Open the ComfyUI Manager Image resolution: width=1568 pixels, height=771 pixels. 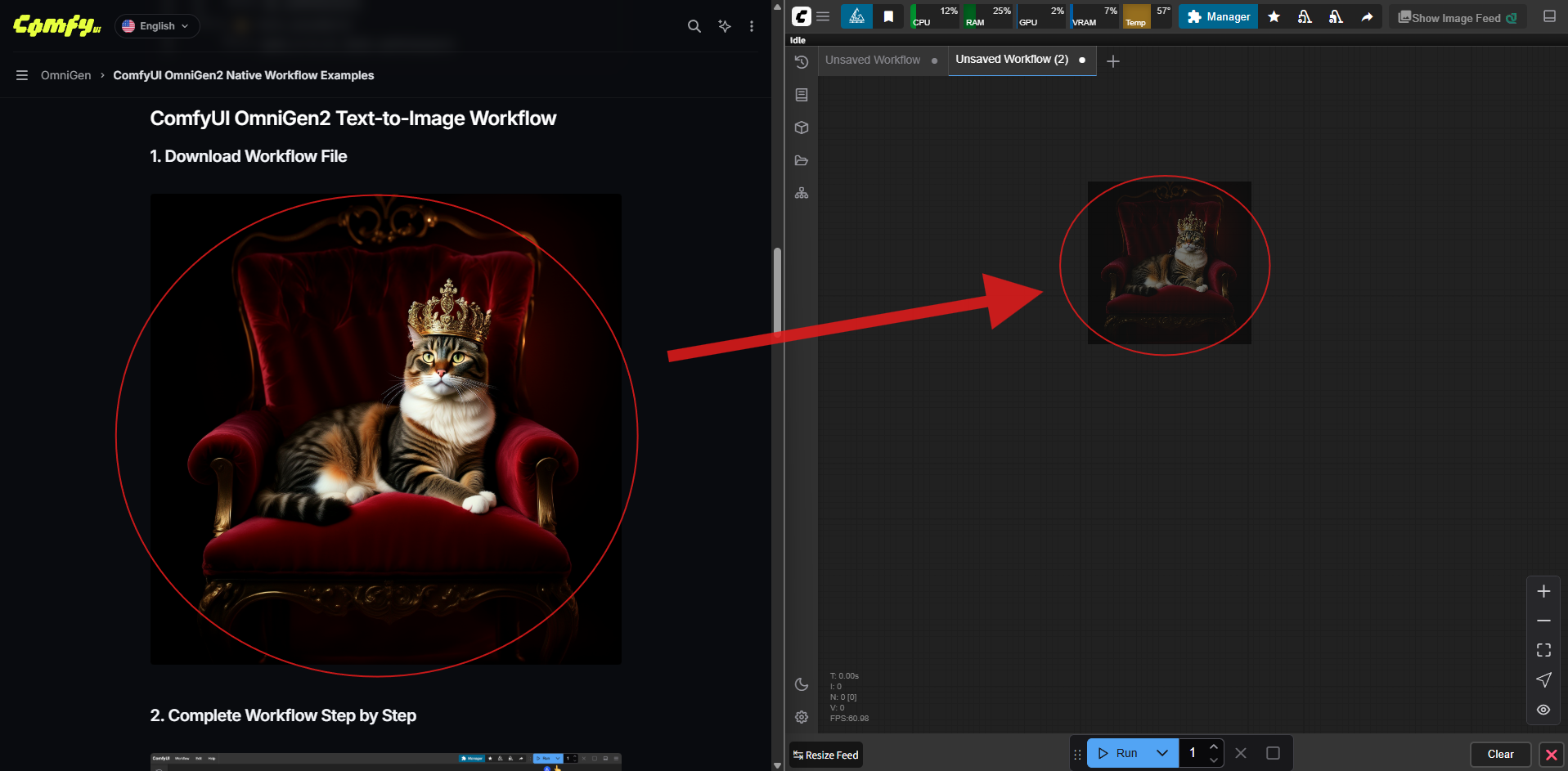[x=1218, y=16]
